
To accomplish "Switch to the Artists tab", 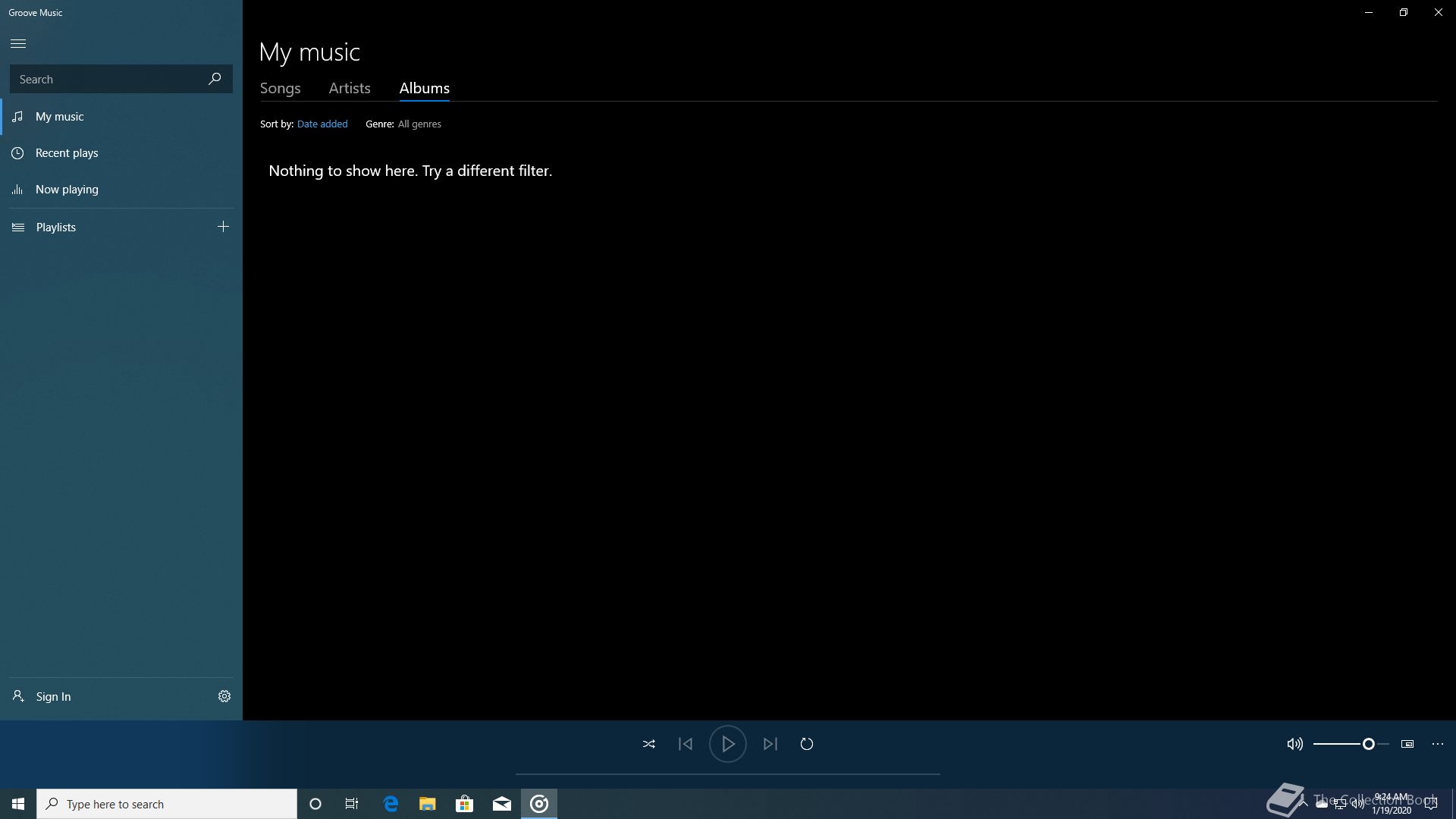I will click(x=350, y=88).
